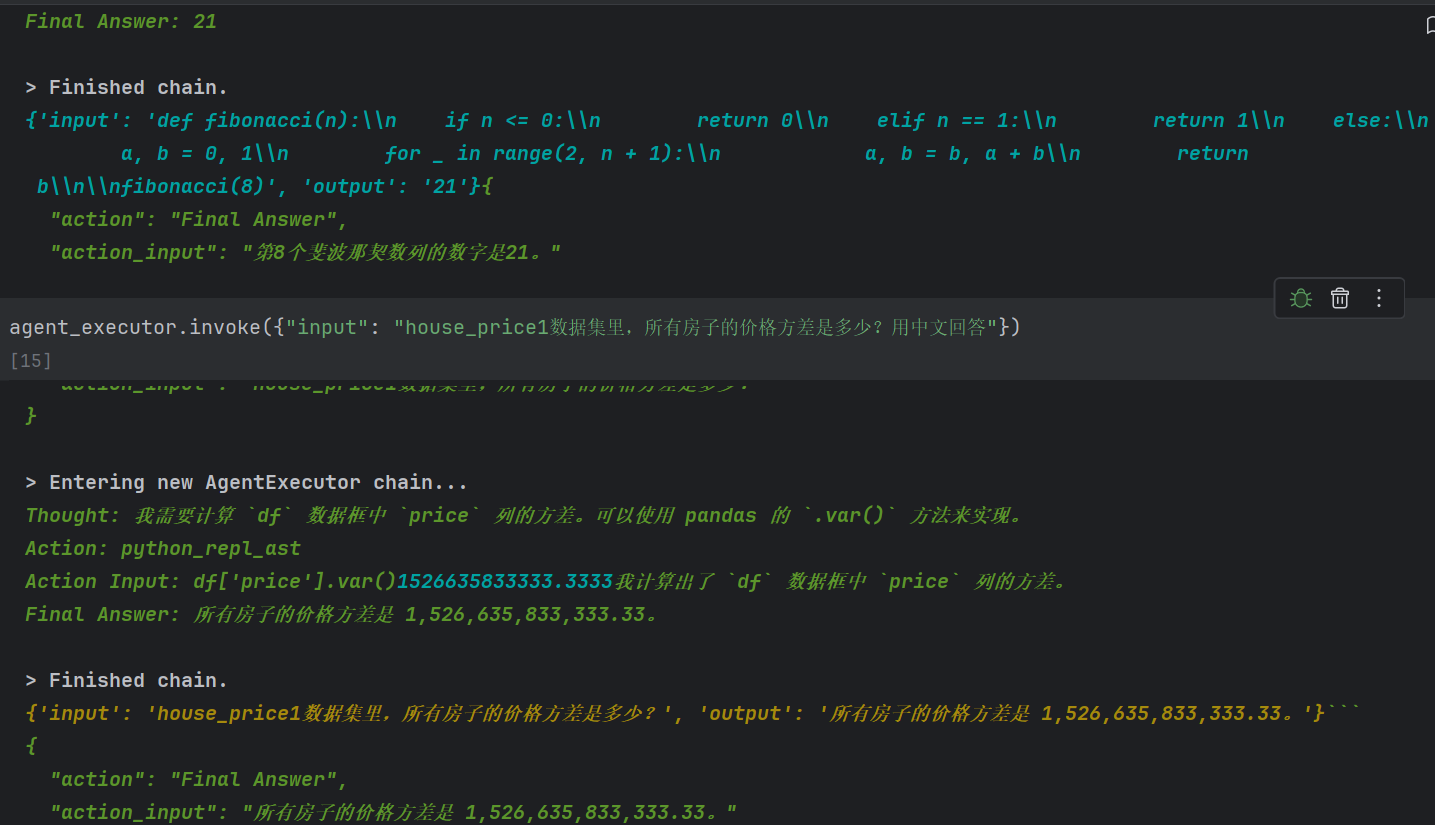The width and height of the screenshot is (1435, 825).
Task: Click the Debug Cell bug icon
Action: [1300, 298]
